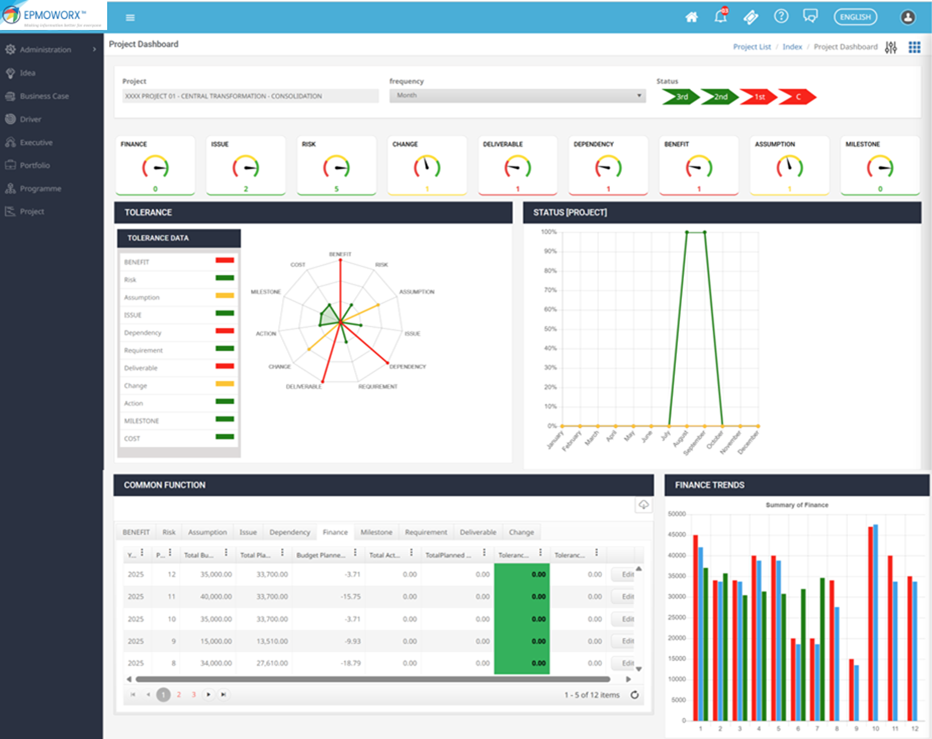Select the Dependency tab
This screenshot has height=739, width=932.
click(289, 533)
